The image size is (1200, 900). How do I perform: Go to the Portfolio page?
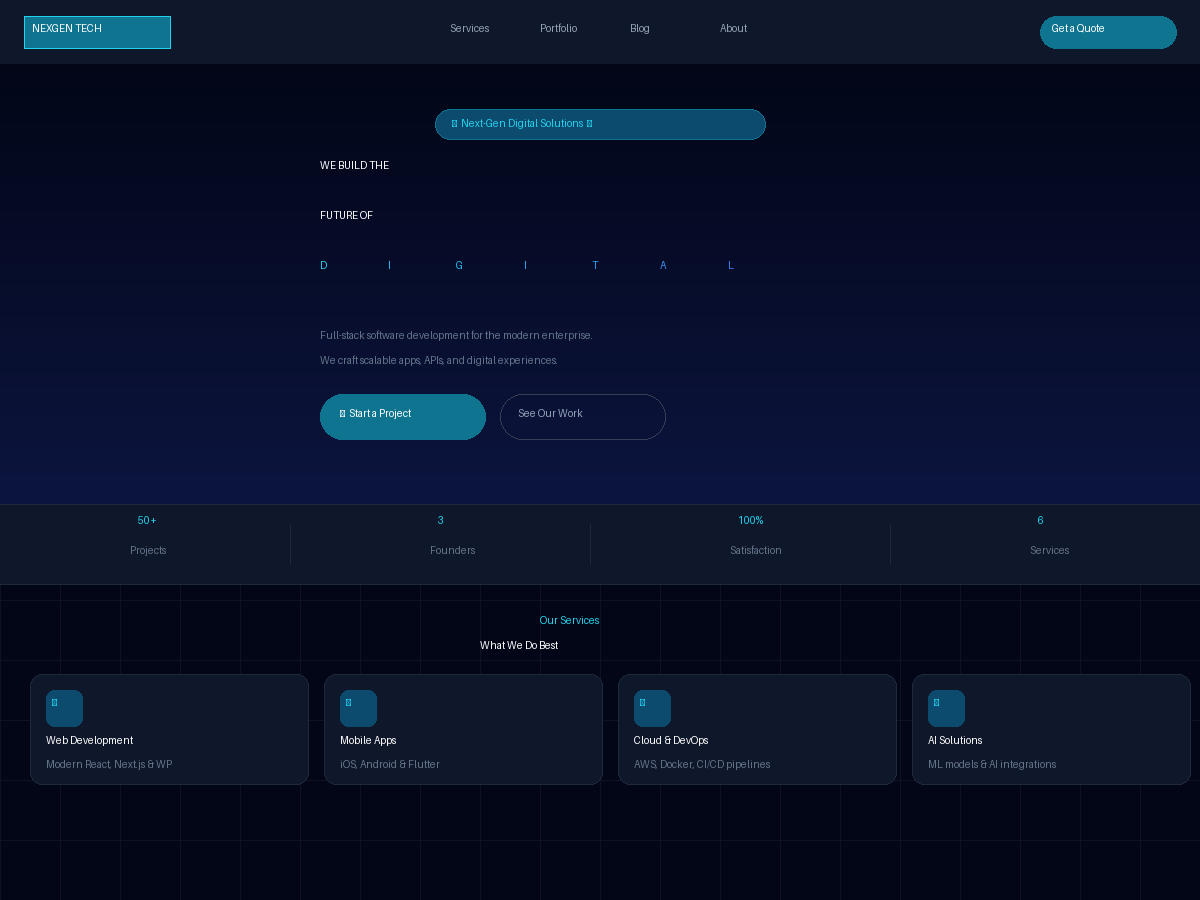(x=558, y=29)
